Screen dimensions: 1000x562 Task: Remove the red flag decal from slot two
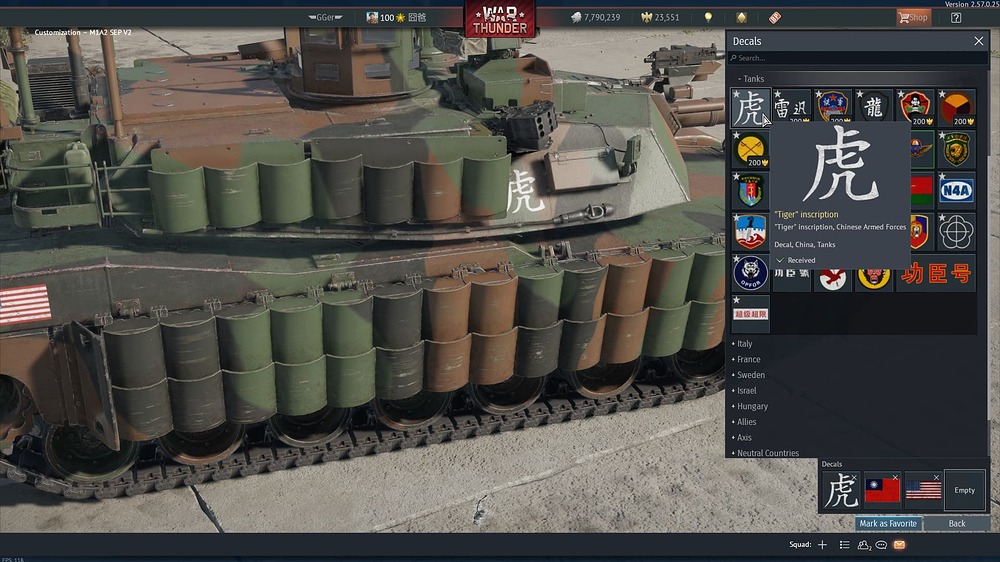(895, 477)
